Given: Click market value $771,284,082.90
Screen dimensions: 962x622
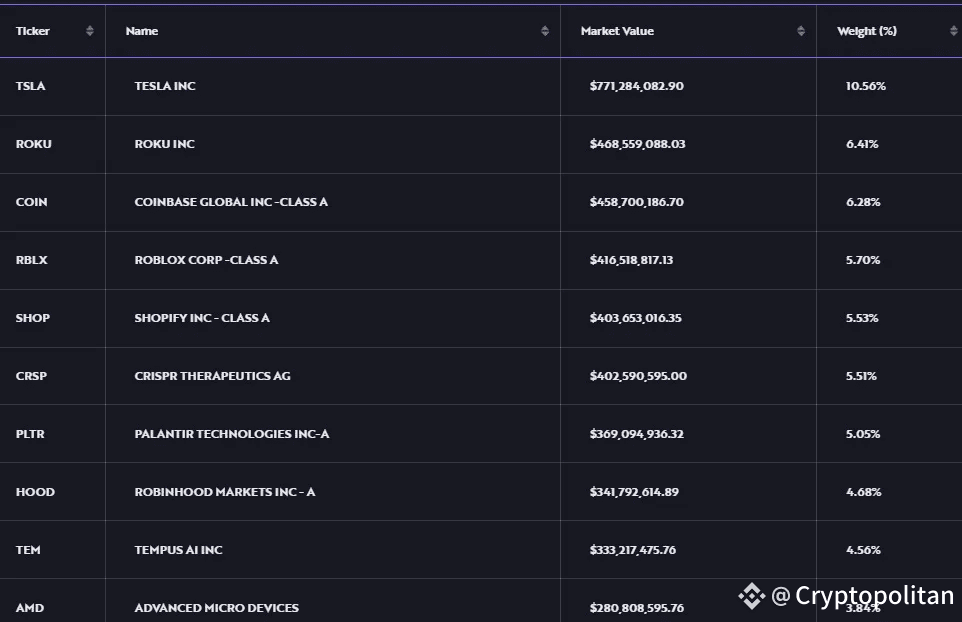Looking at the screenshot, I should pyautogui.click(x=636, y=86).
